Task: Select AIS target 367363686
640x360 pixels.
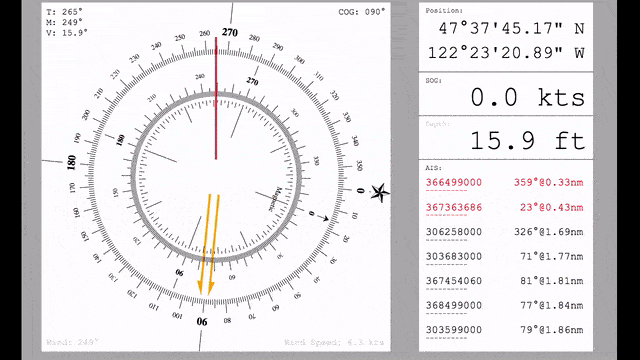Action: pyautogui.click(x=504, y=207)
